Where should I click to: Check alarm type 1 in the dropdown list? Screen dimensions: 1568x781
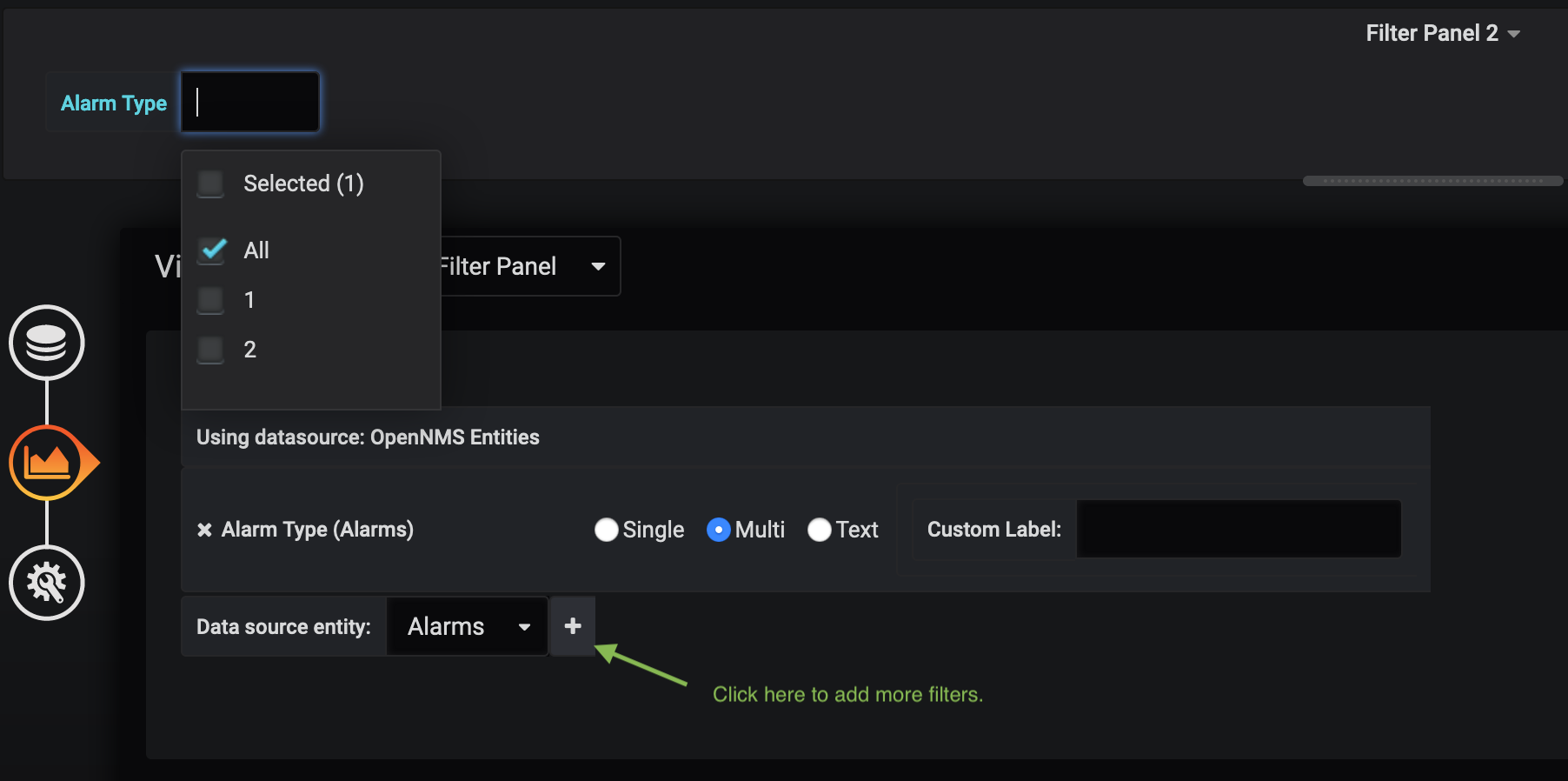(x=209, y=300)
